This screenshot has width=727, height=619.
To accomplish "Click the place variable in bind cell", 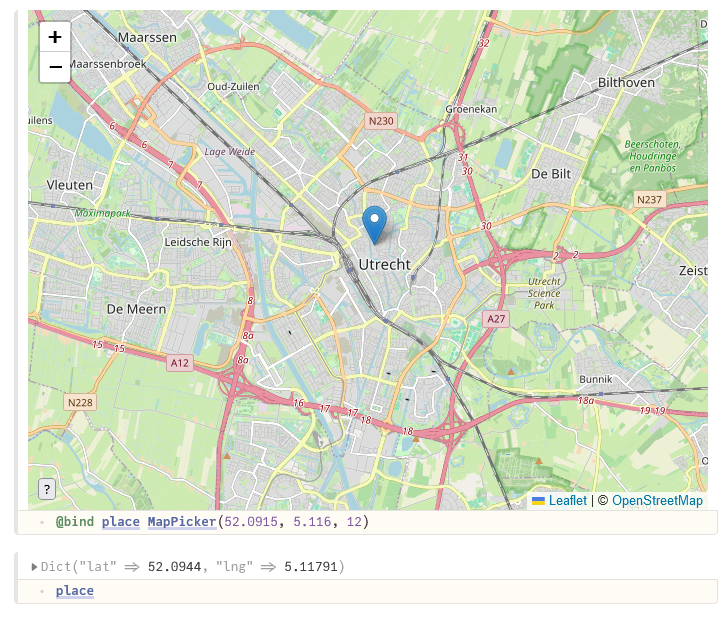I will point(121,522).
